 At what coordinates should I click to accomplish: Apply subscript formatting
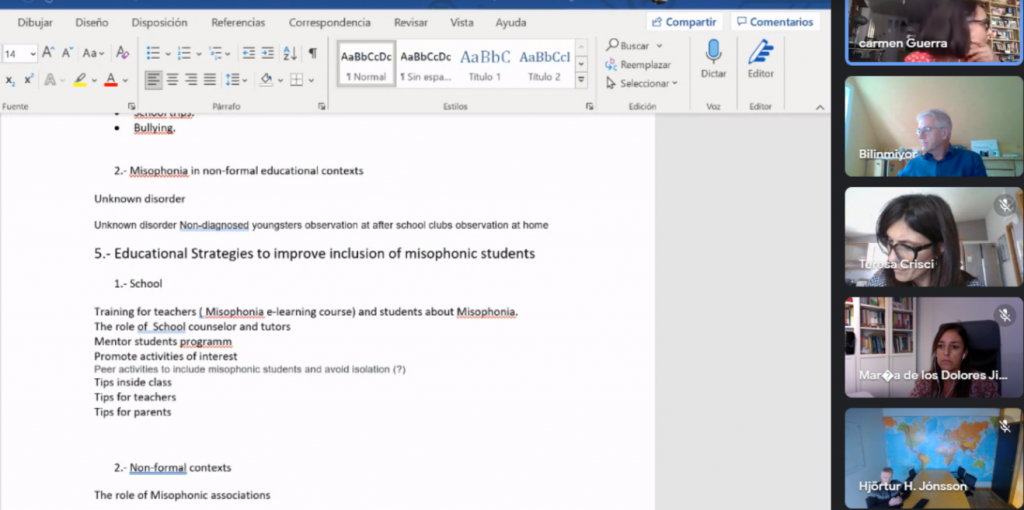point(10,80)
